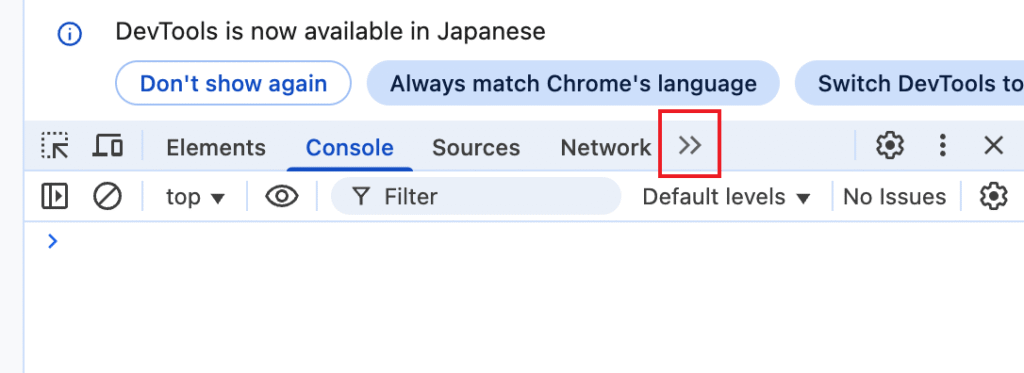The image size is (1024, 373).
Task: Click Always match Chrome's language button
Action: (x=573, y=83)
